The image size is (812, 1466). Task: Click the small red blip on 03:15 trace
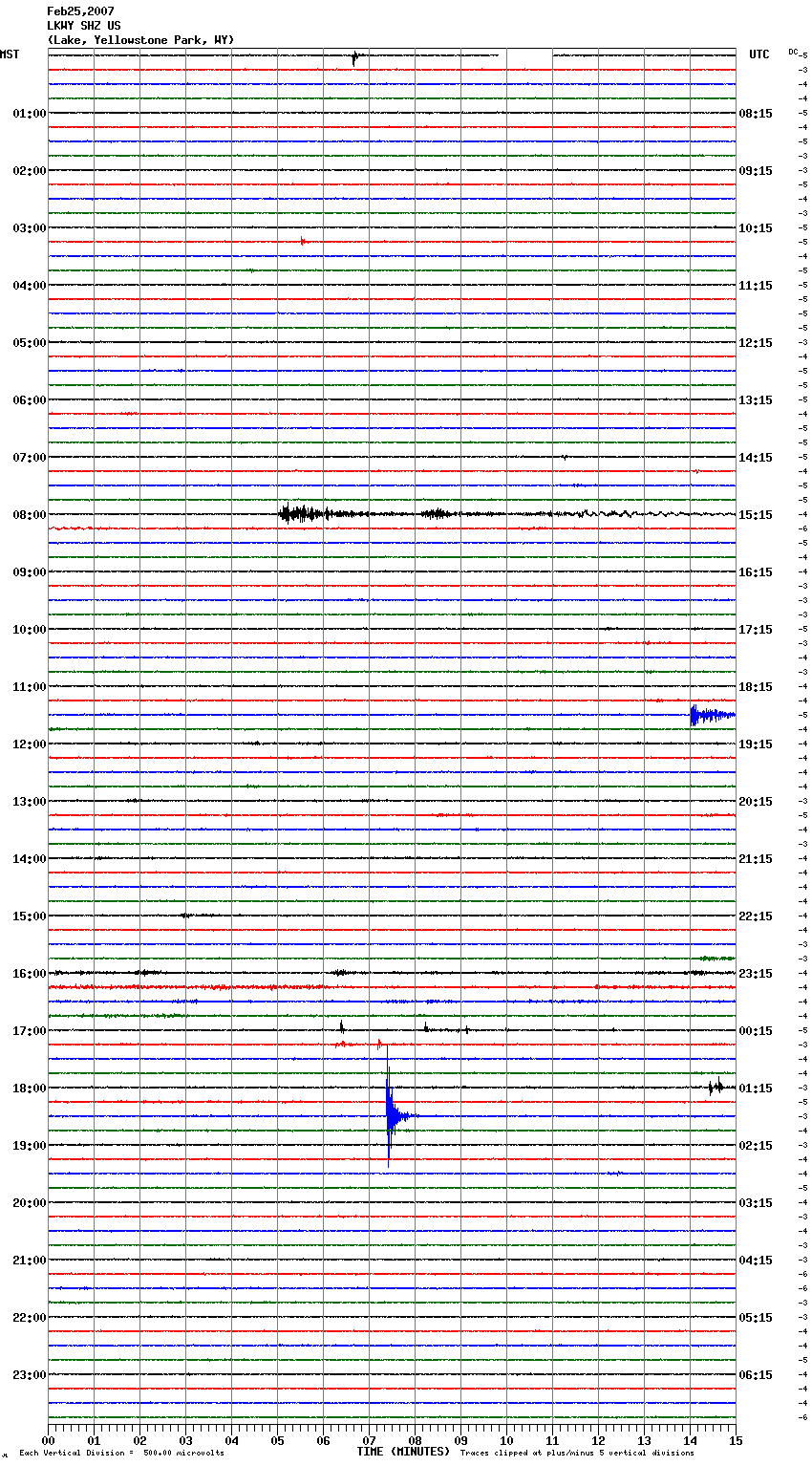click(303, 242)
